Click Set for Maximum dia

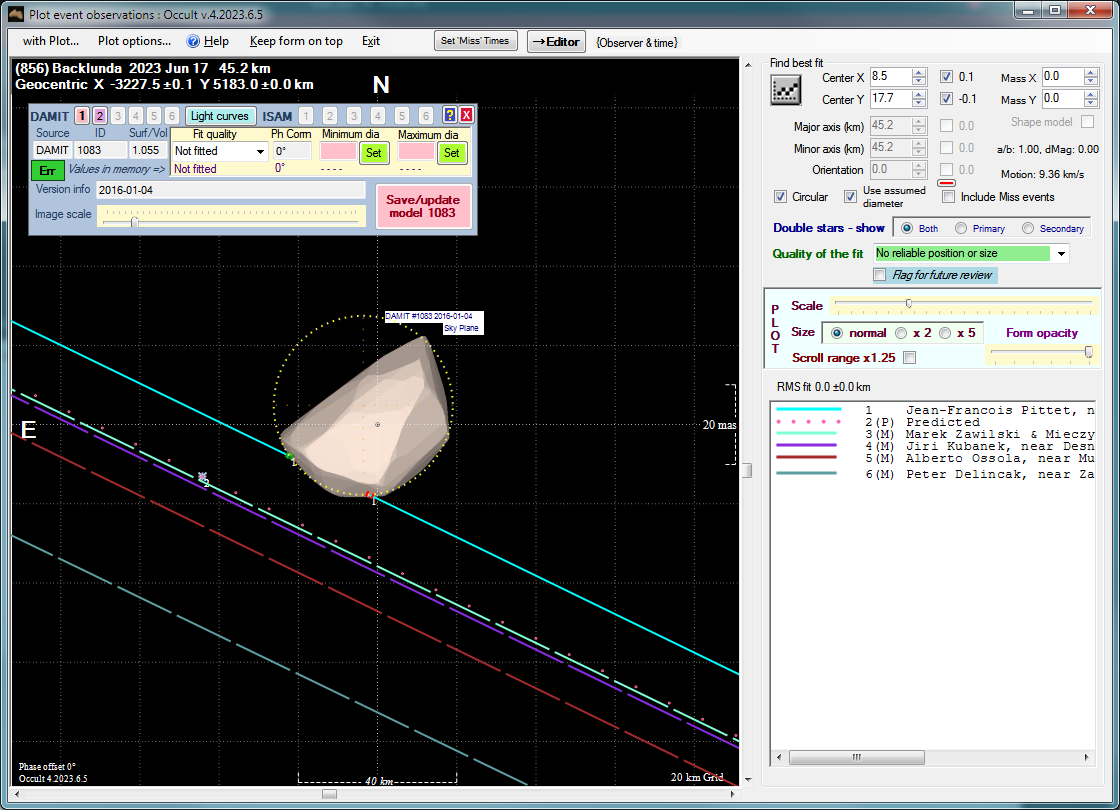click(x=451, y=152)
